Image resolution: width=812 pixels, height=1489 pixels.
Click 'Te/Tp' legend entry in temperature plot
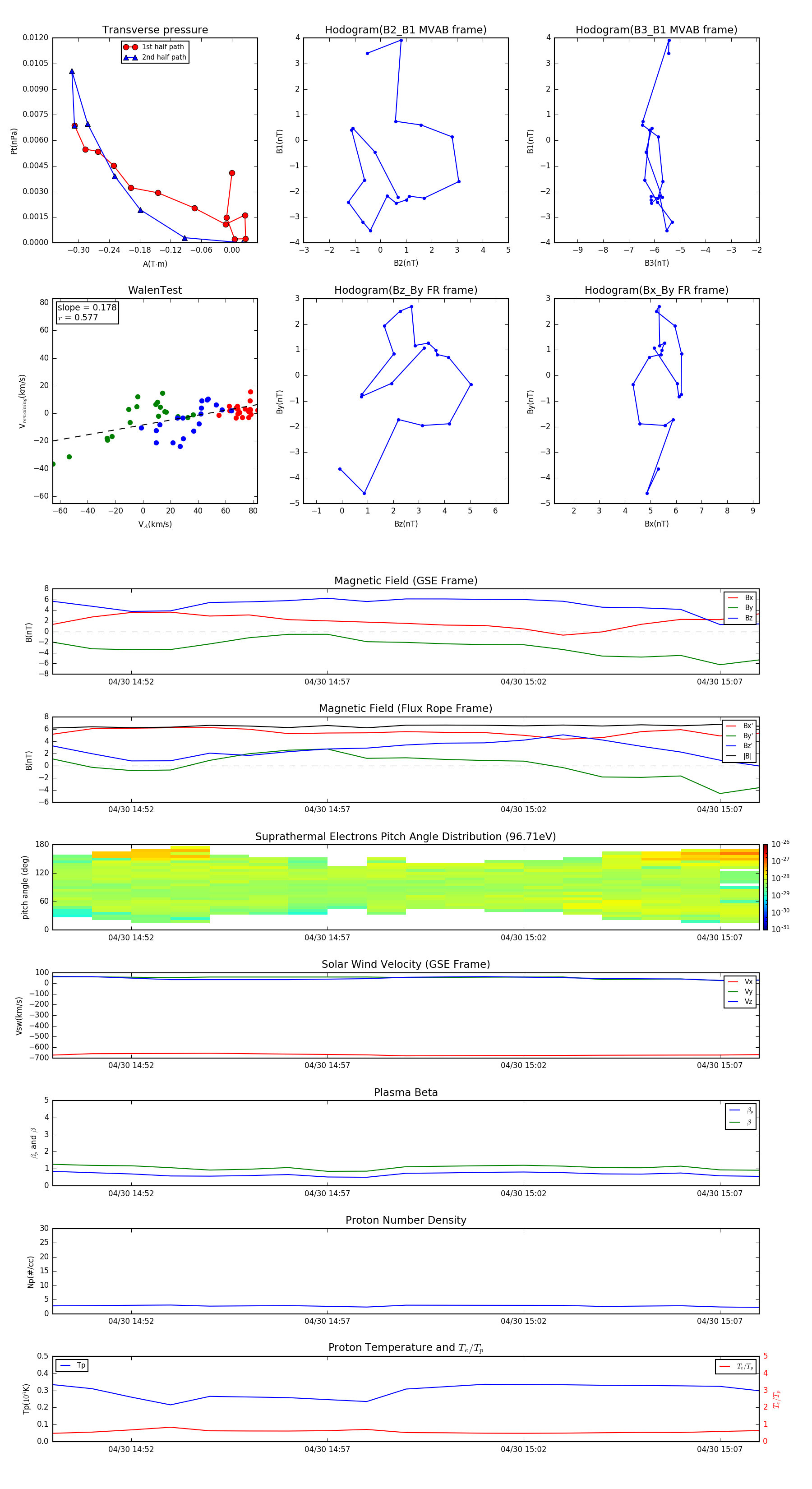point(736,1366)
